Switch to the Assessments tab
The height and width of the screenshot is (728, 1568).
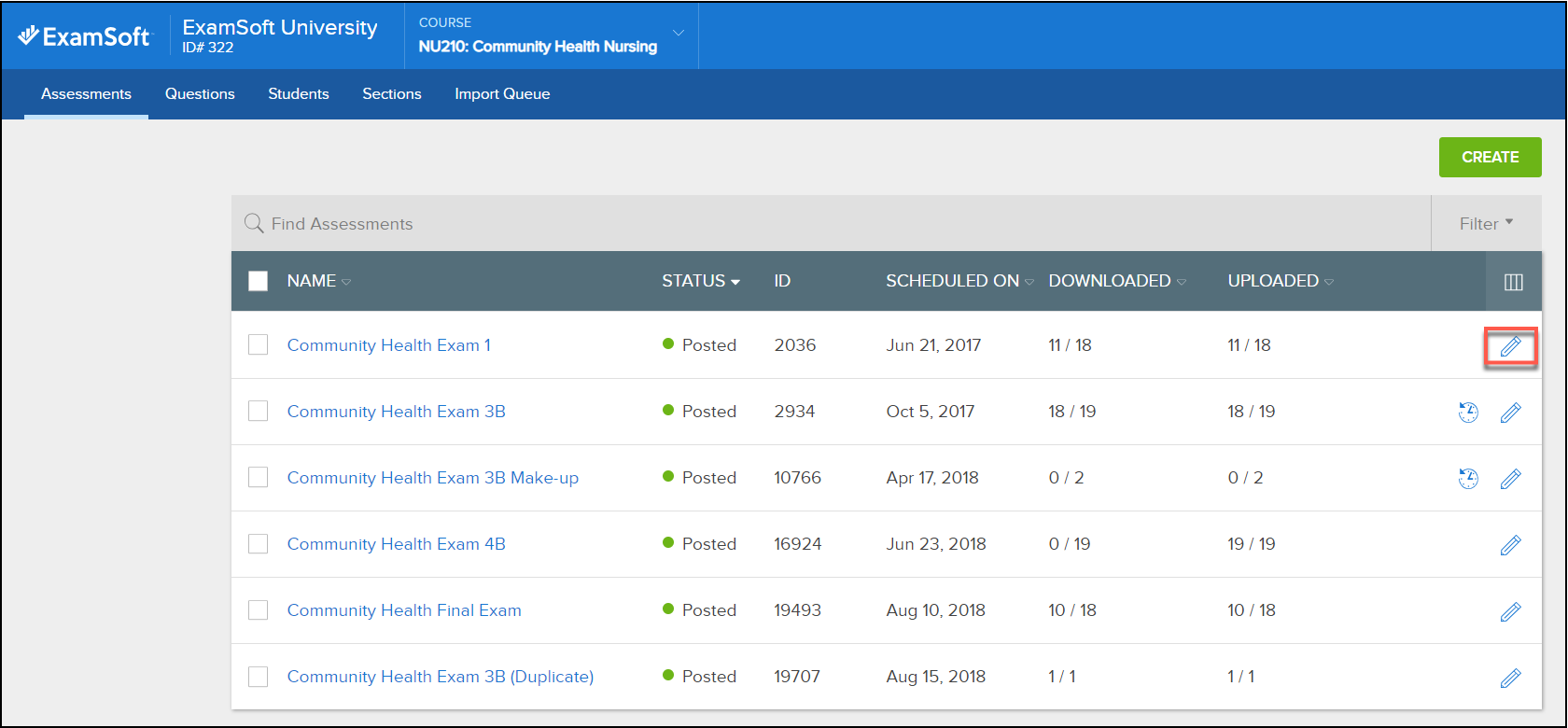click(x=86, y=94)
